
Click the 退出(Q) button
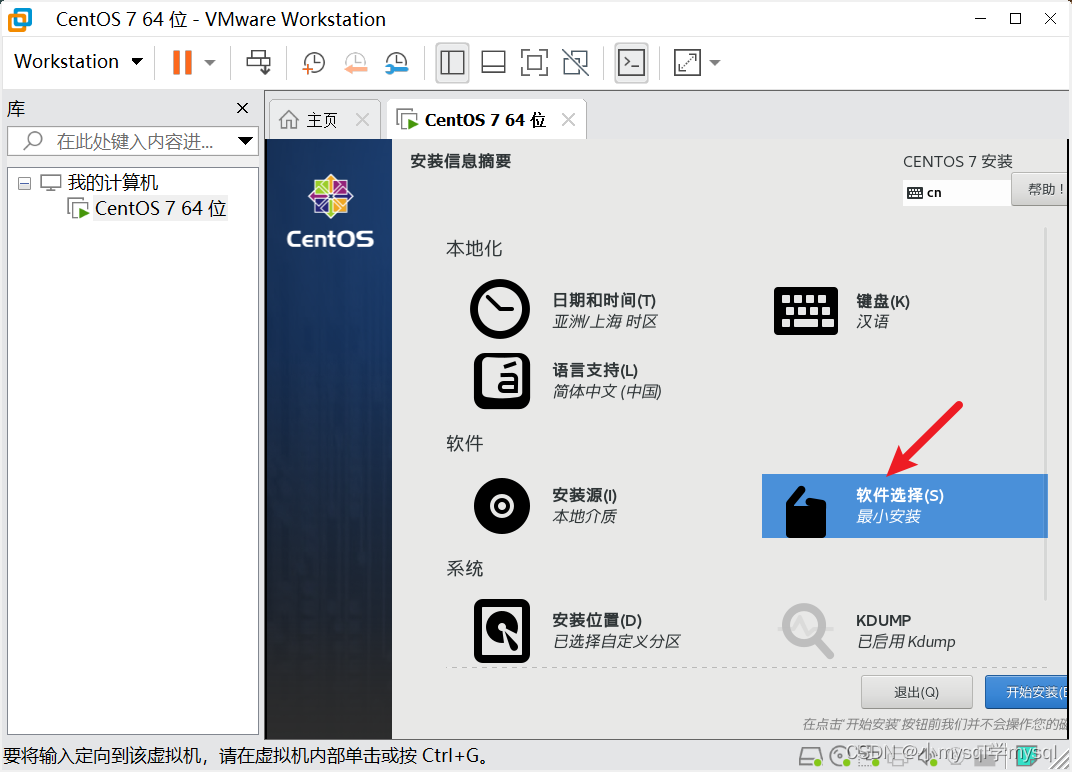tap(916, 691)
